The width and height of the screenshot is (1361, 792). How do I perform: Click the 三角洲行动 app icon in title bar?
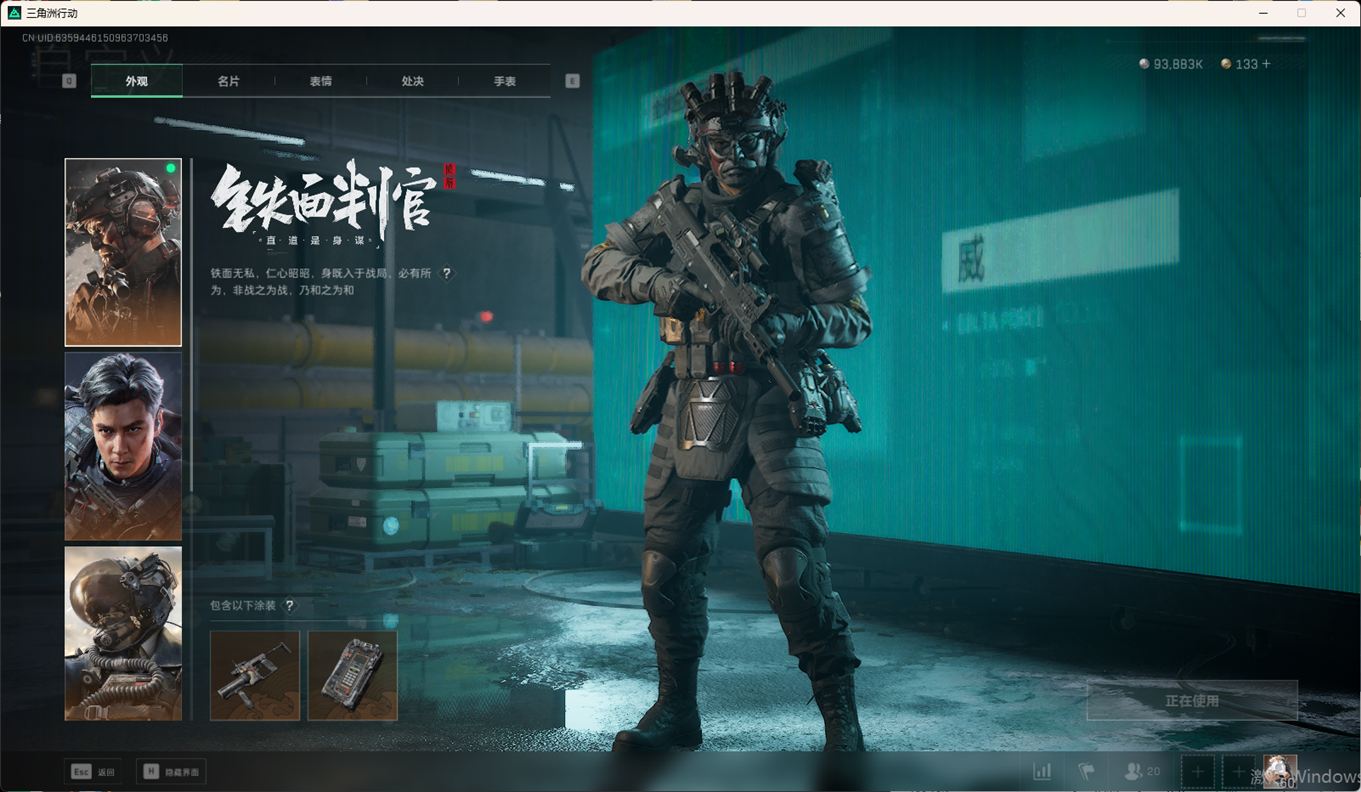point(14,13)
